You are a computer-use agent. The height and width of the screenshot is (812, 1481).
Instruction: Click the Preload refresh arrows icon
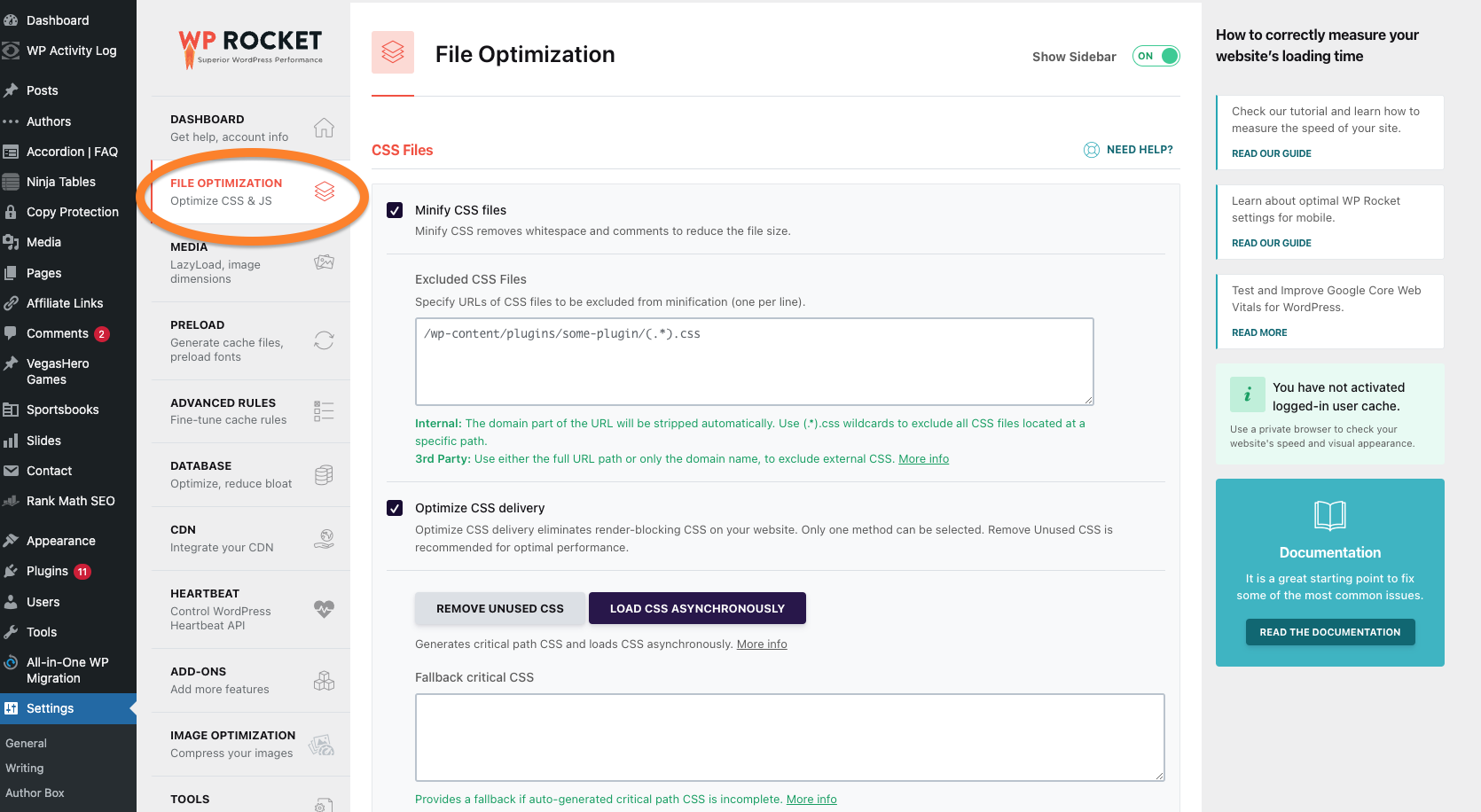(325, 340)
